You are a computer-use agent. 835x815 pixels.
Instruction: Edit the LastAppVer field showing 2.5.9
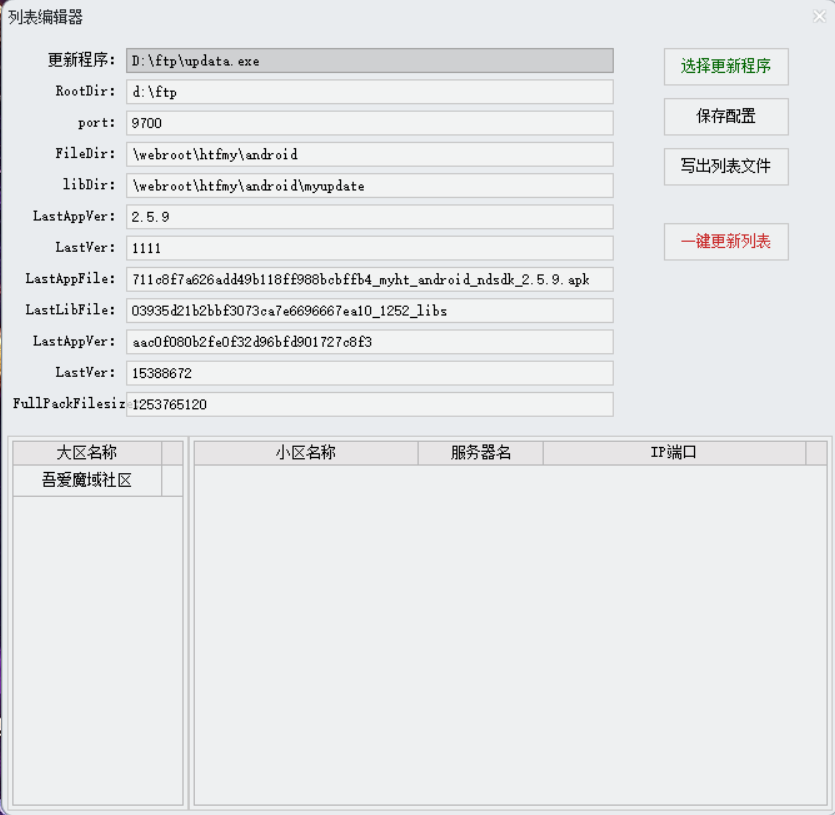[x=370, y=217]
